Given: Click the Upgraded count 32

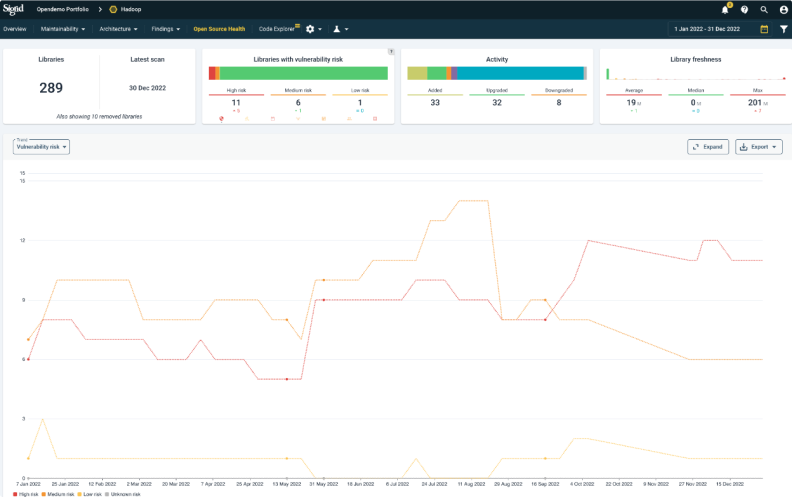Looking at the screenshot, I should (x=497, y=103).
